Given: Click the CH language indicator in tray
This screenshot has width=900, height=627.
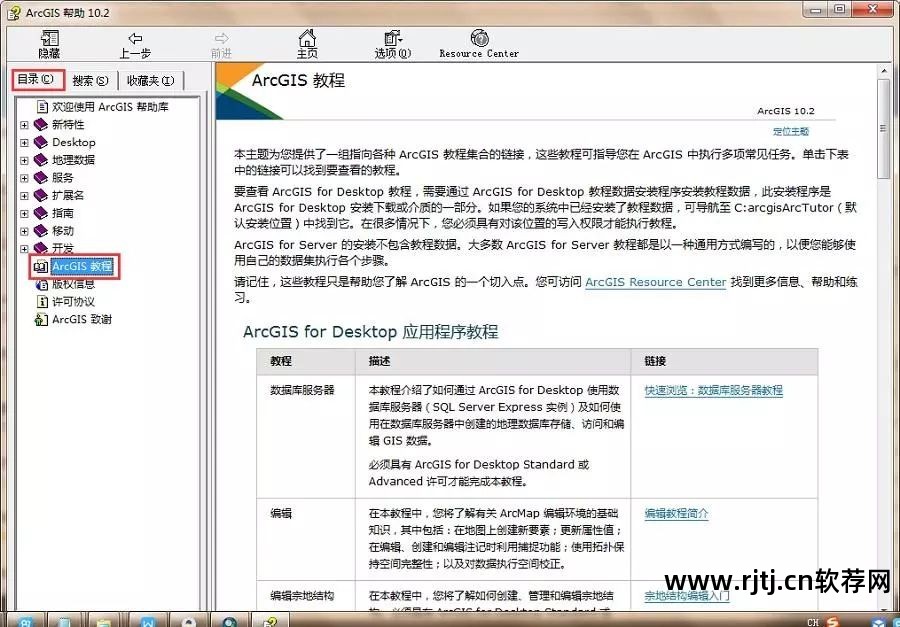Looking at the screenshot, I should 813,622.
